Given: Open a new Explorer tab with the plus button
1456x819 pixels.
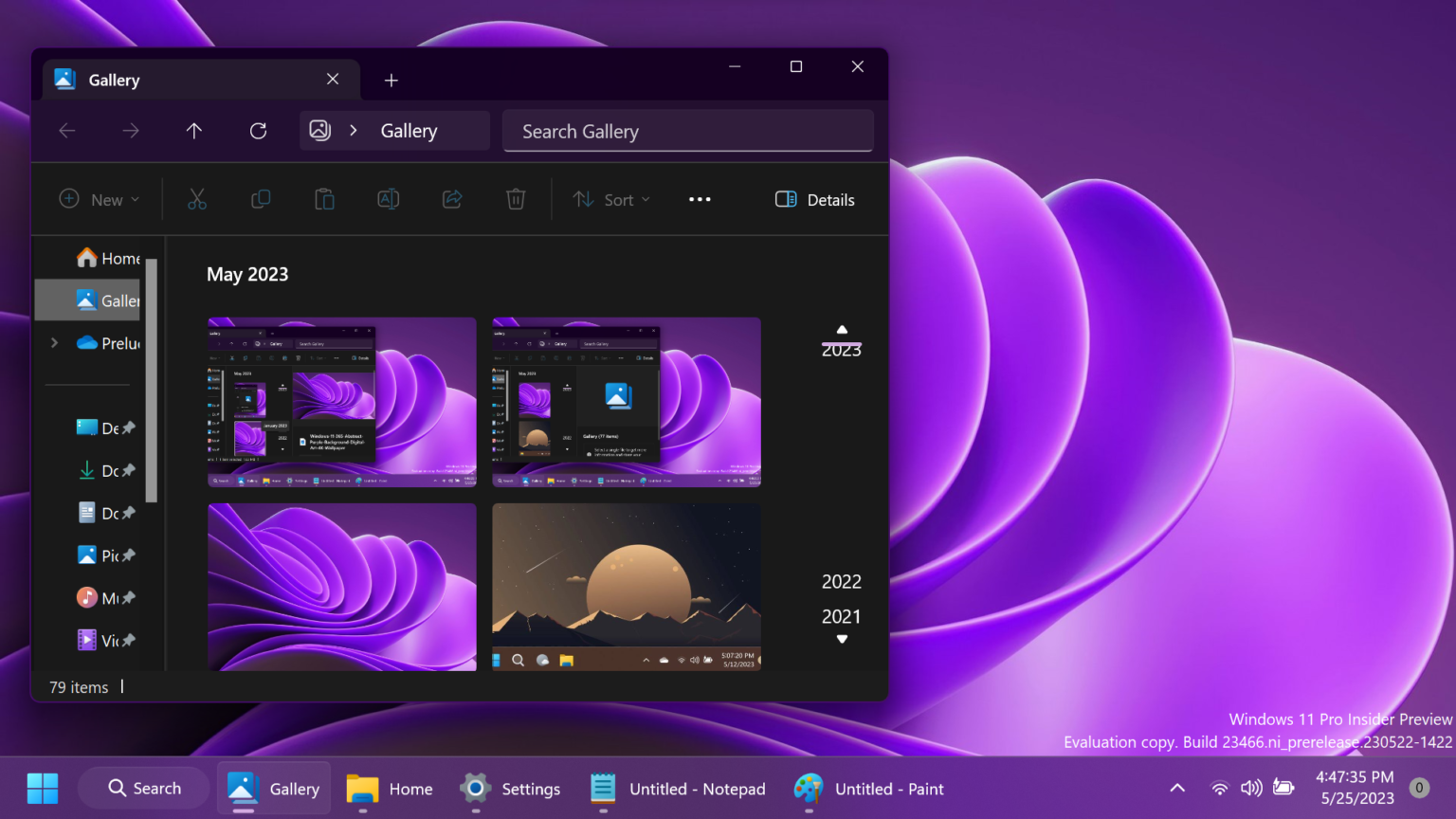Looking at the screenshot, I should coord(391,80).
